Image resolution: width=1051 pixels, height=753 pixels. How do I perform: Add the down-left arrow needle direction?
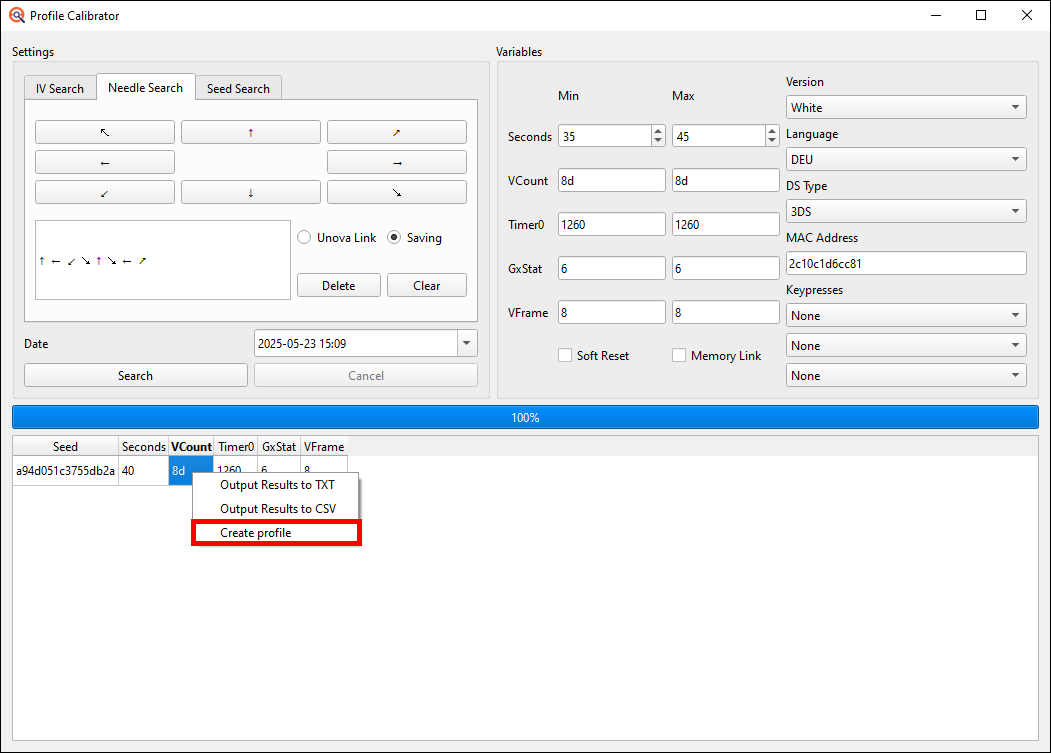click(x=105, y=192)
